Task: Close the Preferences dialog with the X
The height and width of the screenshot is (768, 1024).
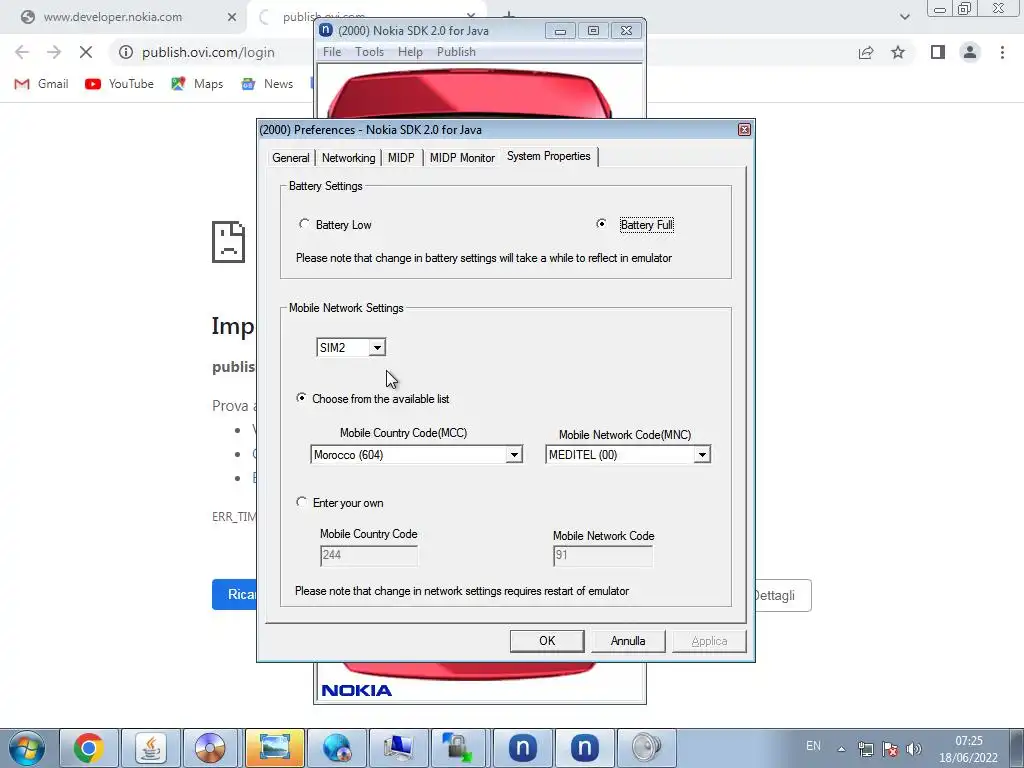Action: pos(744,129)
